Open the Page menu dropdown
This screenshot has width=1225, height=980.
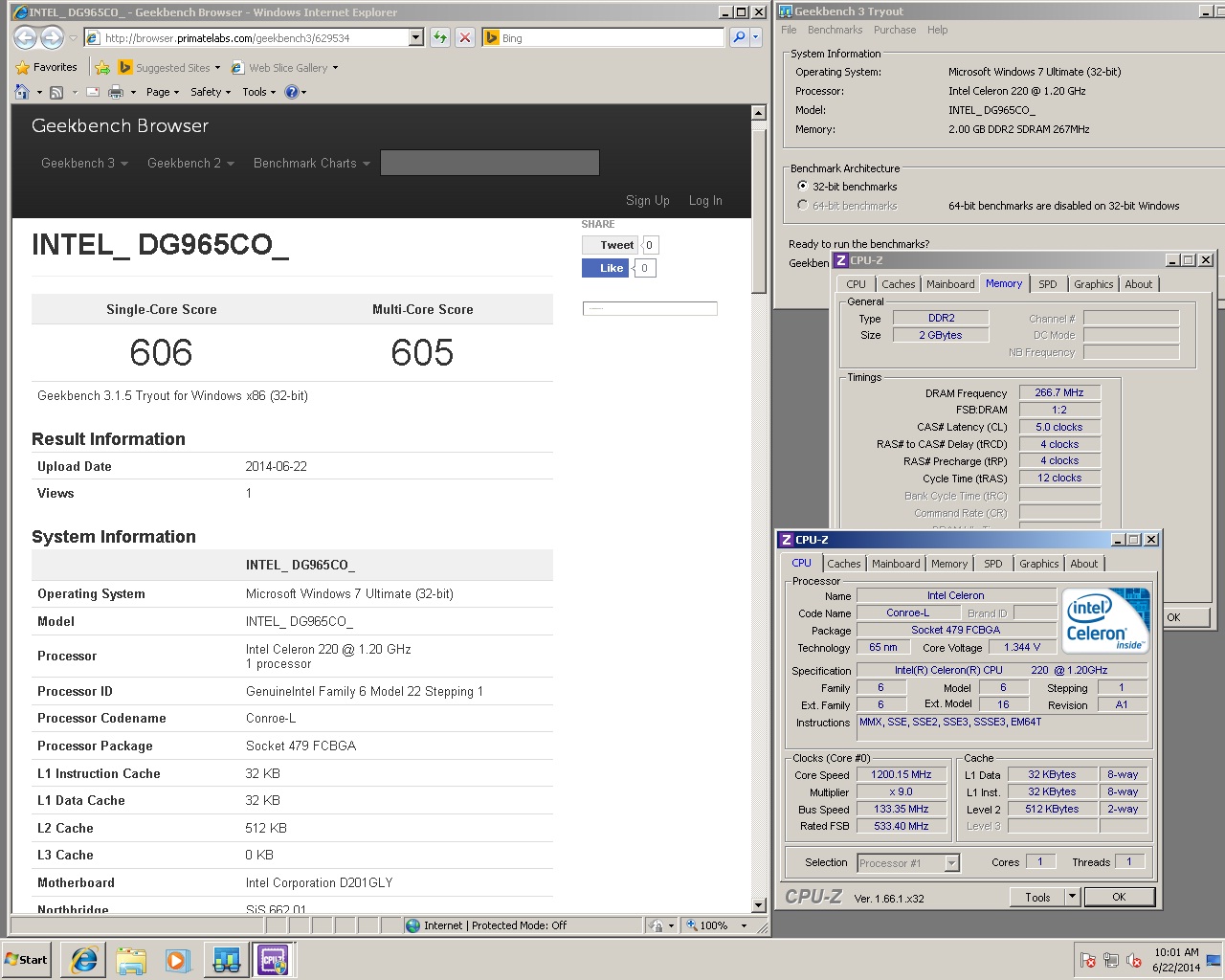162,92
